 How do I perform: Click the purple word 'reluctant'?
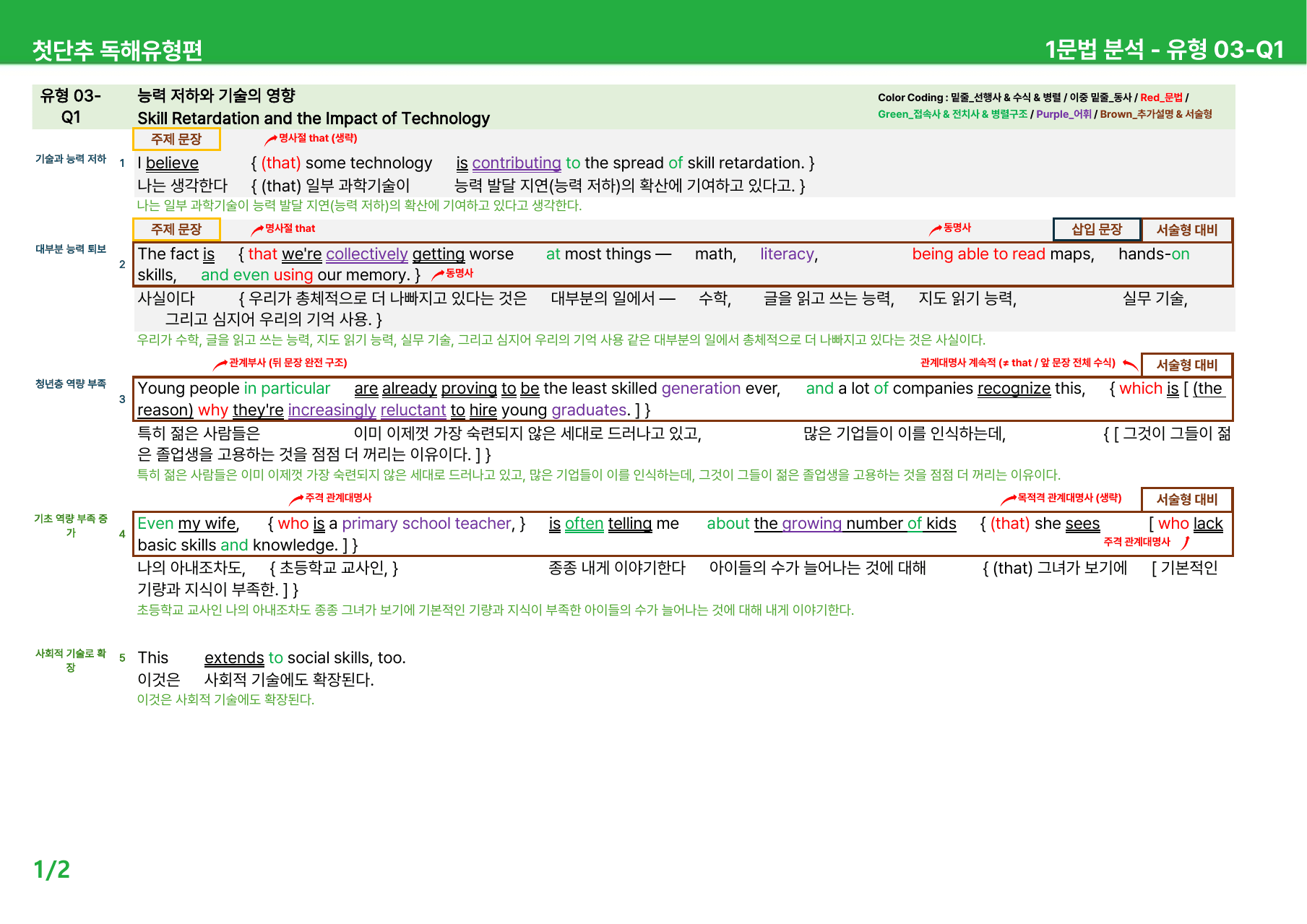click(413, 410)
